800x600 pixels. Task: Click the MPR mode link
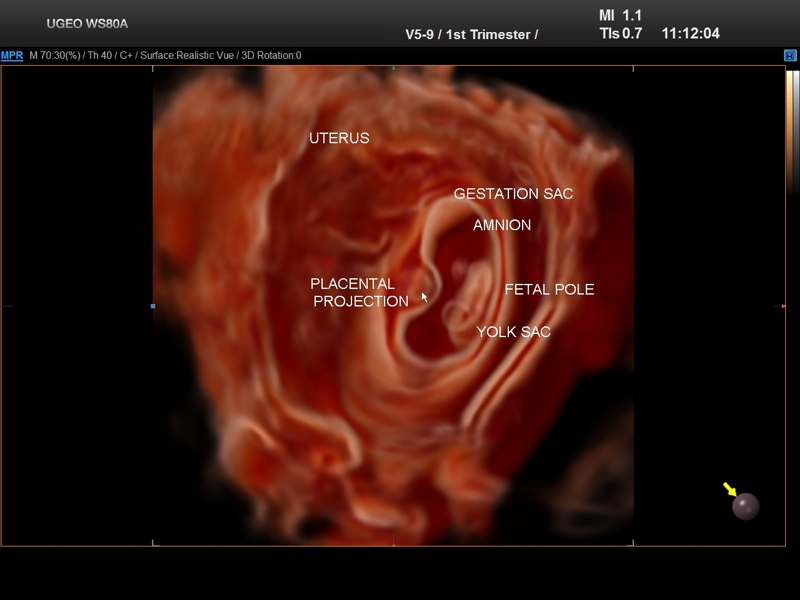pos(12,56)
